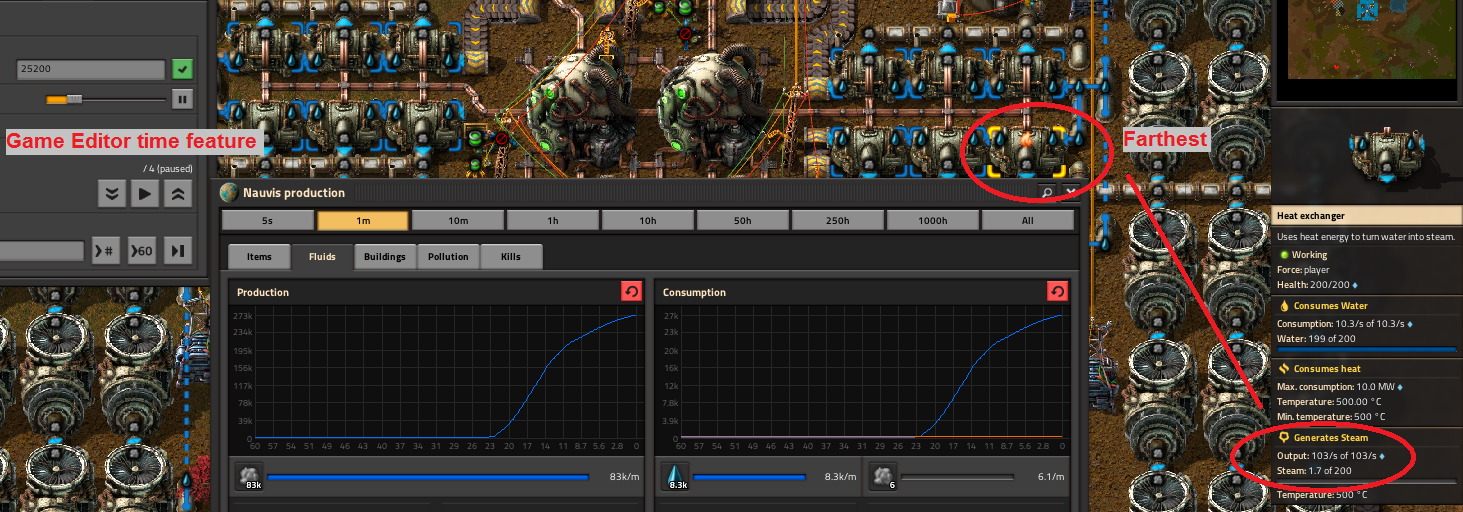Screen dimensions: 1463x512
Task: Reset the Consumption graph with red button
Action: click(1057, 291)
